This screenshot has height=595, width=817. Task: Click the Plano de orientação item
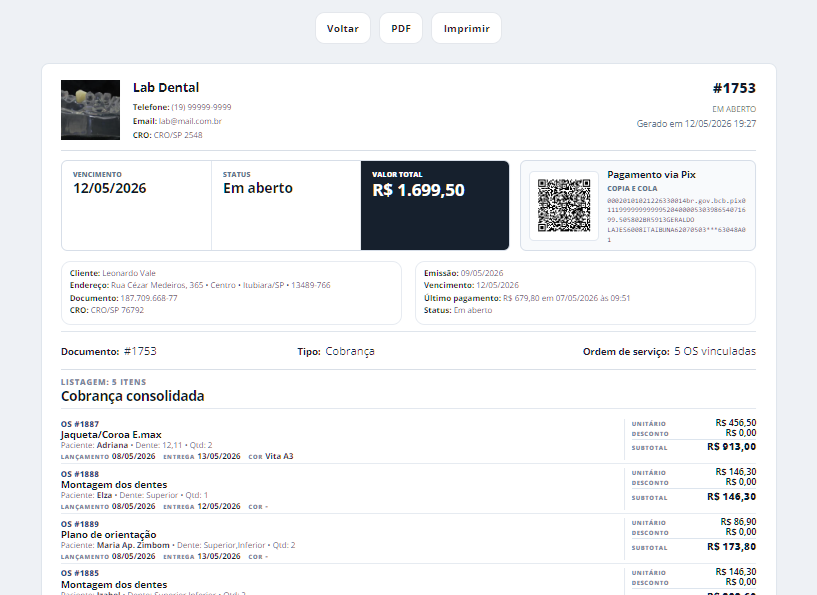click(x=108, y=535)
